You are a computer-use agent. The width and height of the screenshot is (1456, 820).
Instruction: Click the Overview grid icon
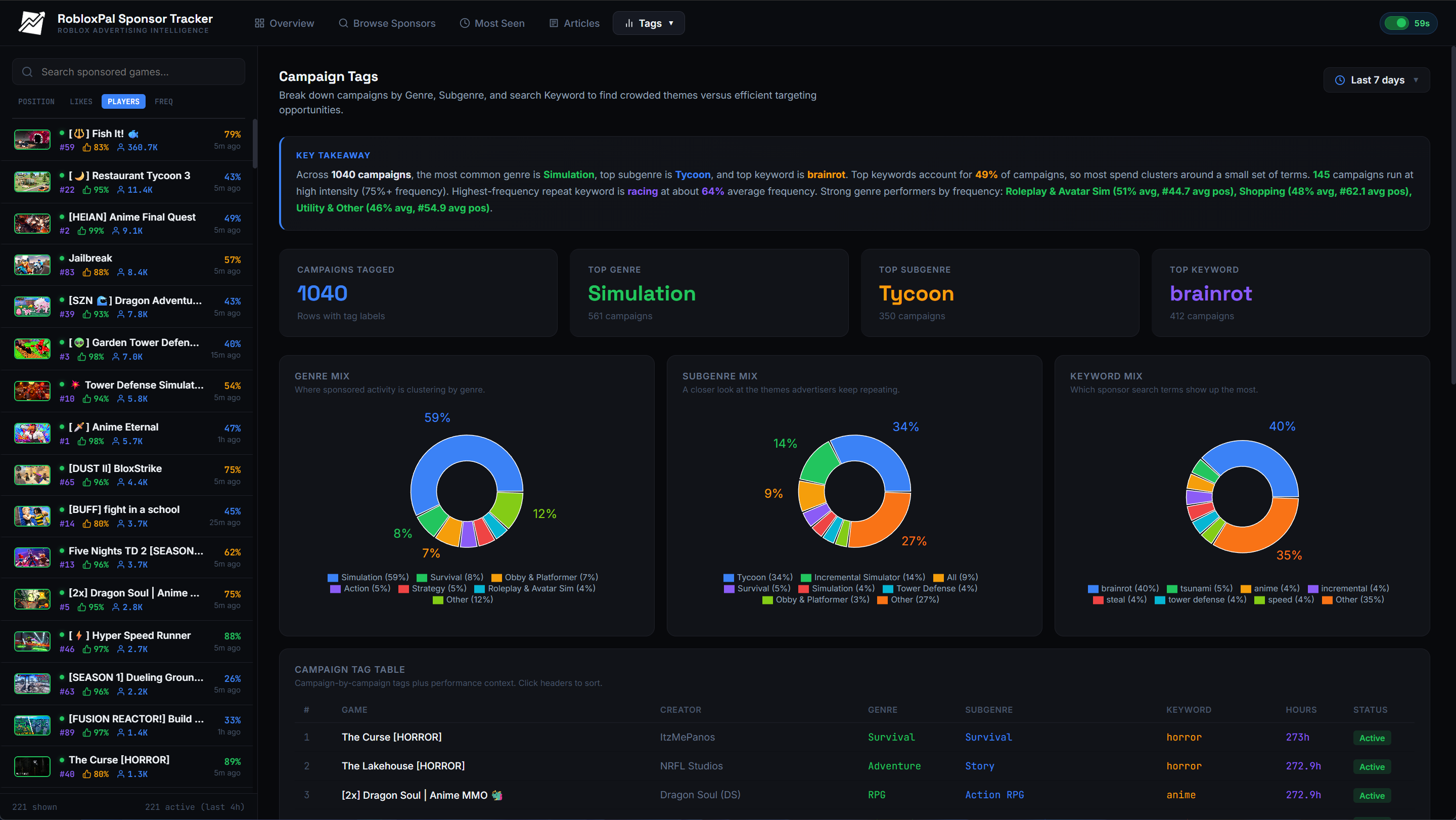(x=259, y=23)
